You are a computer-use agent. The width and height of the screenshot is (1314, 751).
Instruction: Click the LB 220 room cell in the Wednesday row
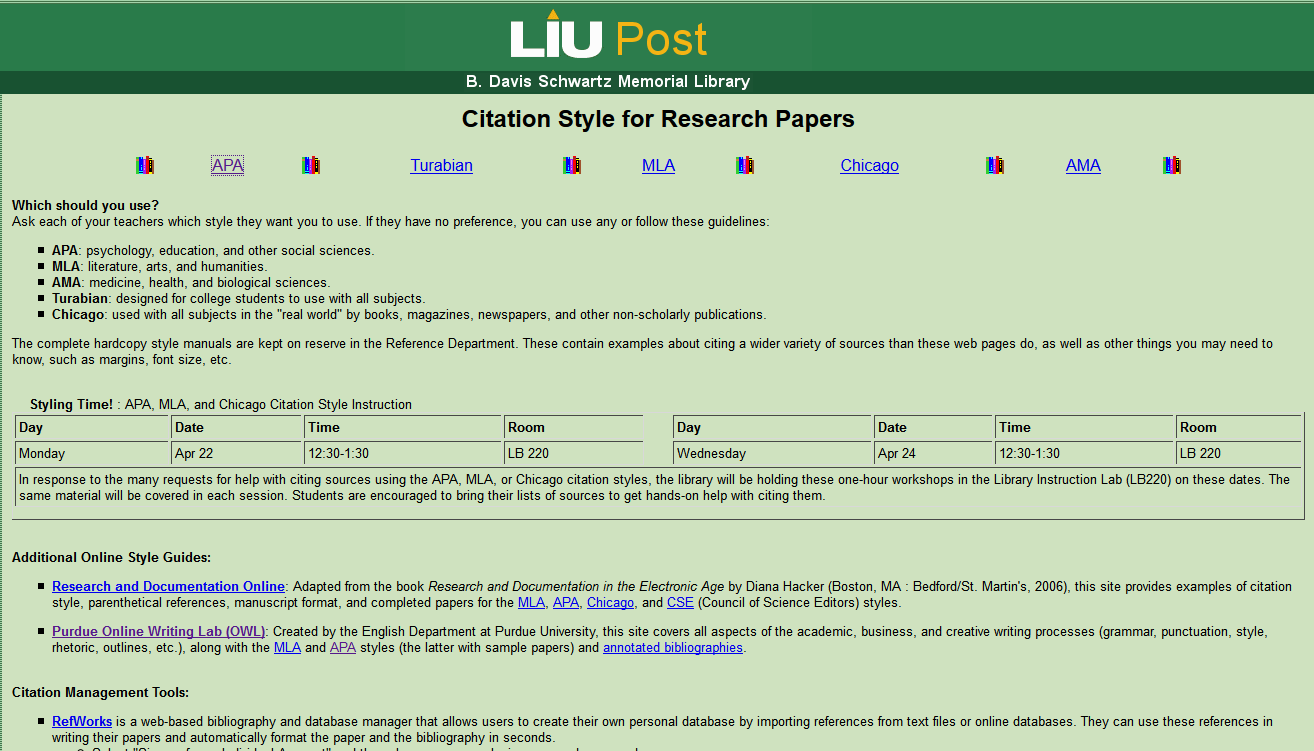pyautogui.click(x=1240, y=453)
